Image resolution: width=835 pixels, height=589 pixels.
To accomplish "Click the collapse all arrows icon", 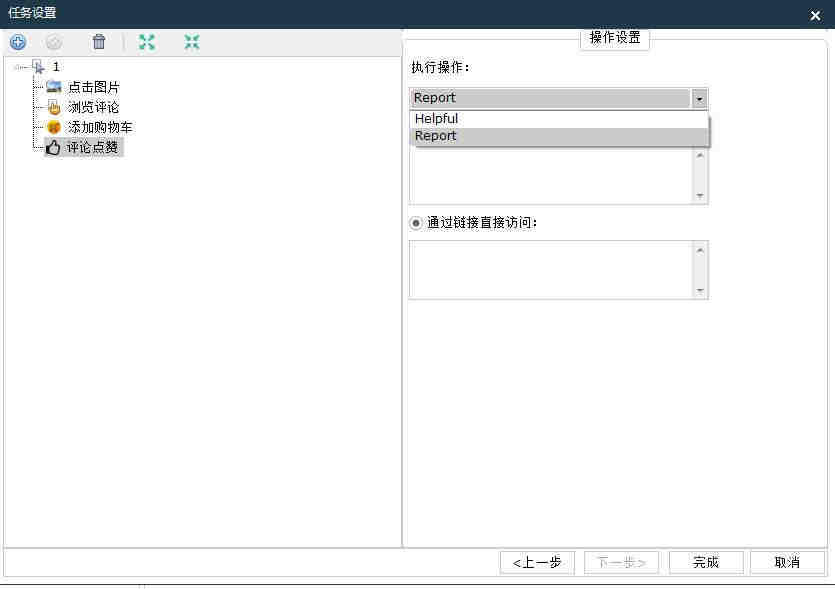I will tap(192, 42).
